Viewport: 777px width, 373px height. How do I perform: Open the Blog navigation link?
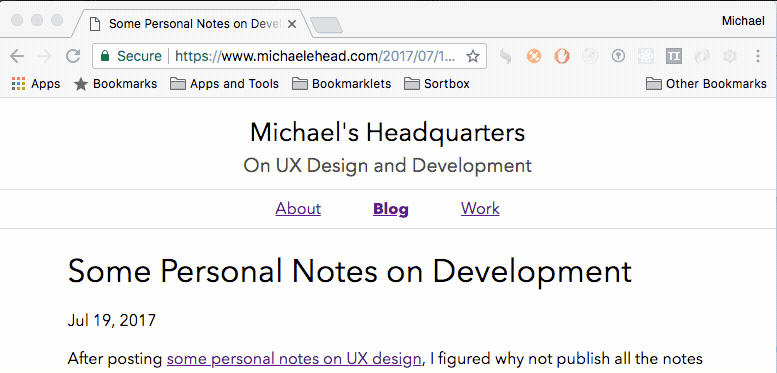pos(391,209)
